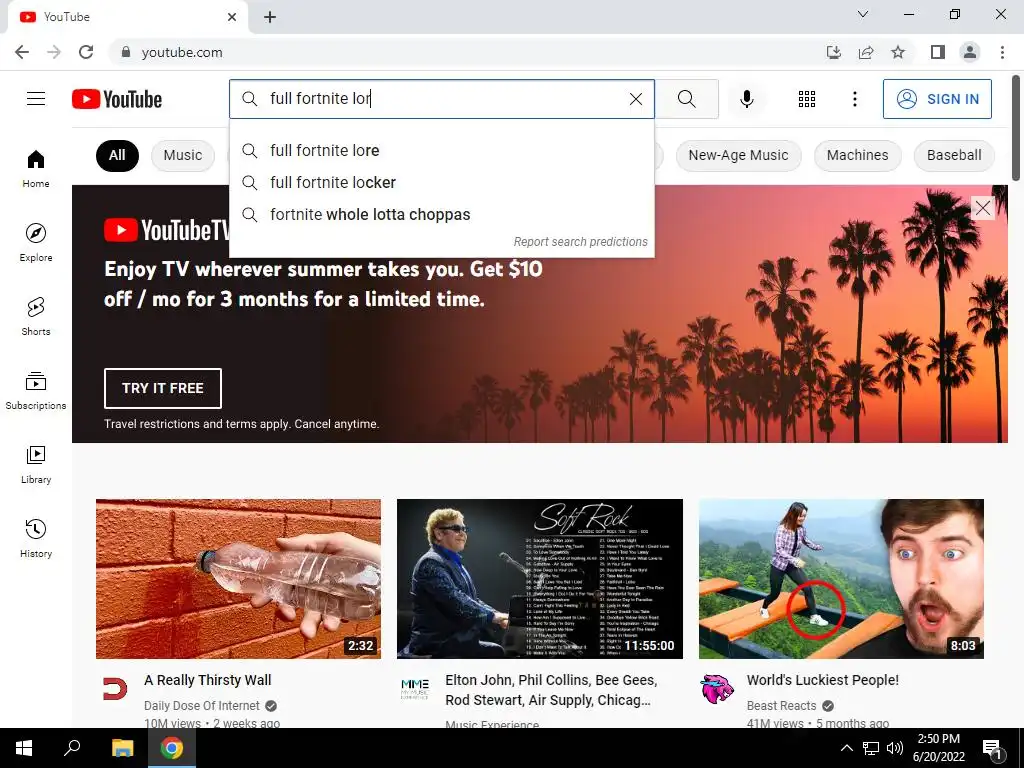Share this page icon in address bar
Viewport: 1024px width, 768px height.
click(866, 52)
